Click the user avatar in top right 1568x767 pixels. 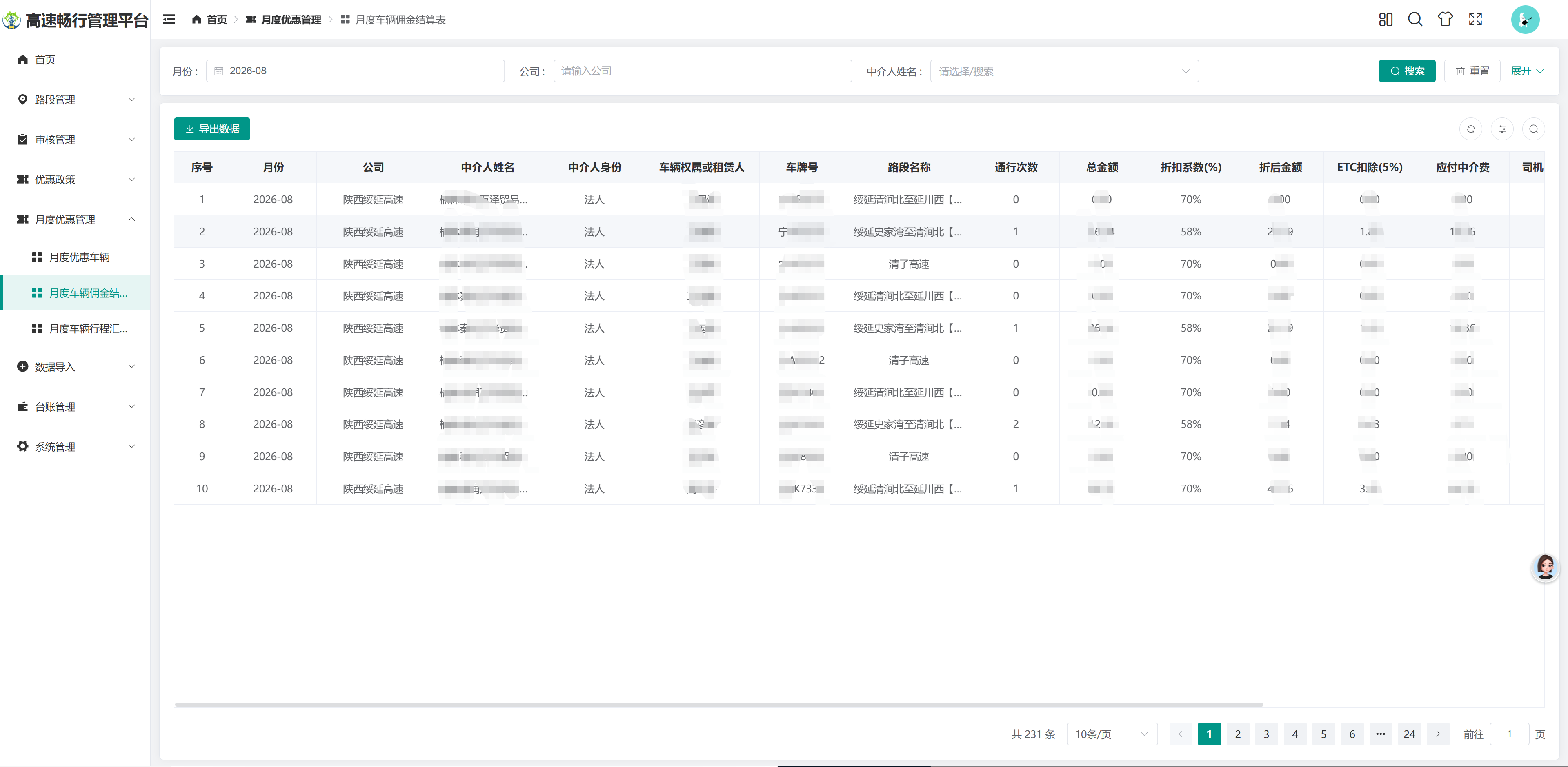[1525, 20]
